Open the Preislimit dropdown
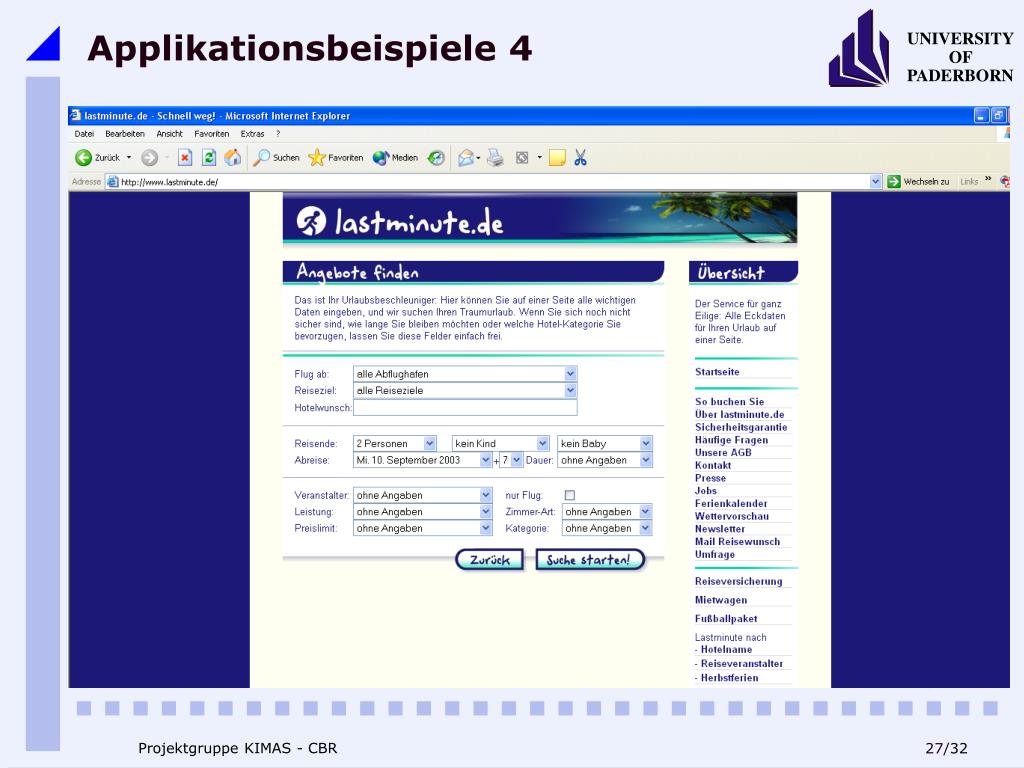The height and width of the screenshot is (768, 1024). [x=486, y=528]
